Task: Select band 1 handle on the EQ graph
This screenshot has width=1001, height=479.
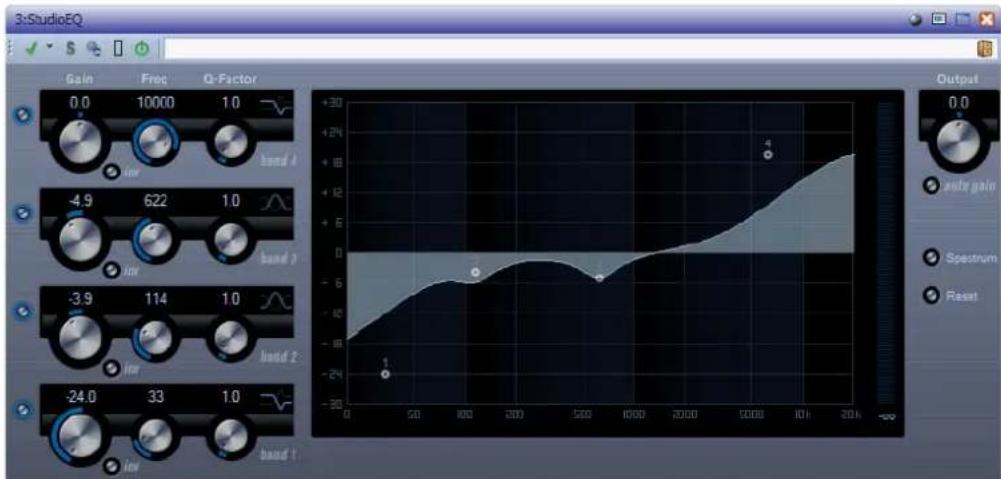Action: pyautogui.click(x=385, y=374)
